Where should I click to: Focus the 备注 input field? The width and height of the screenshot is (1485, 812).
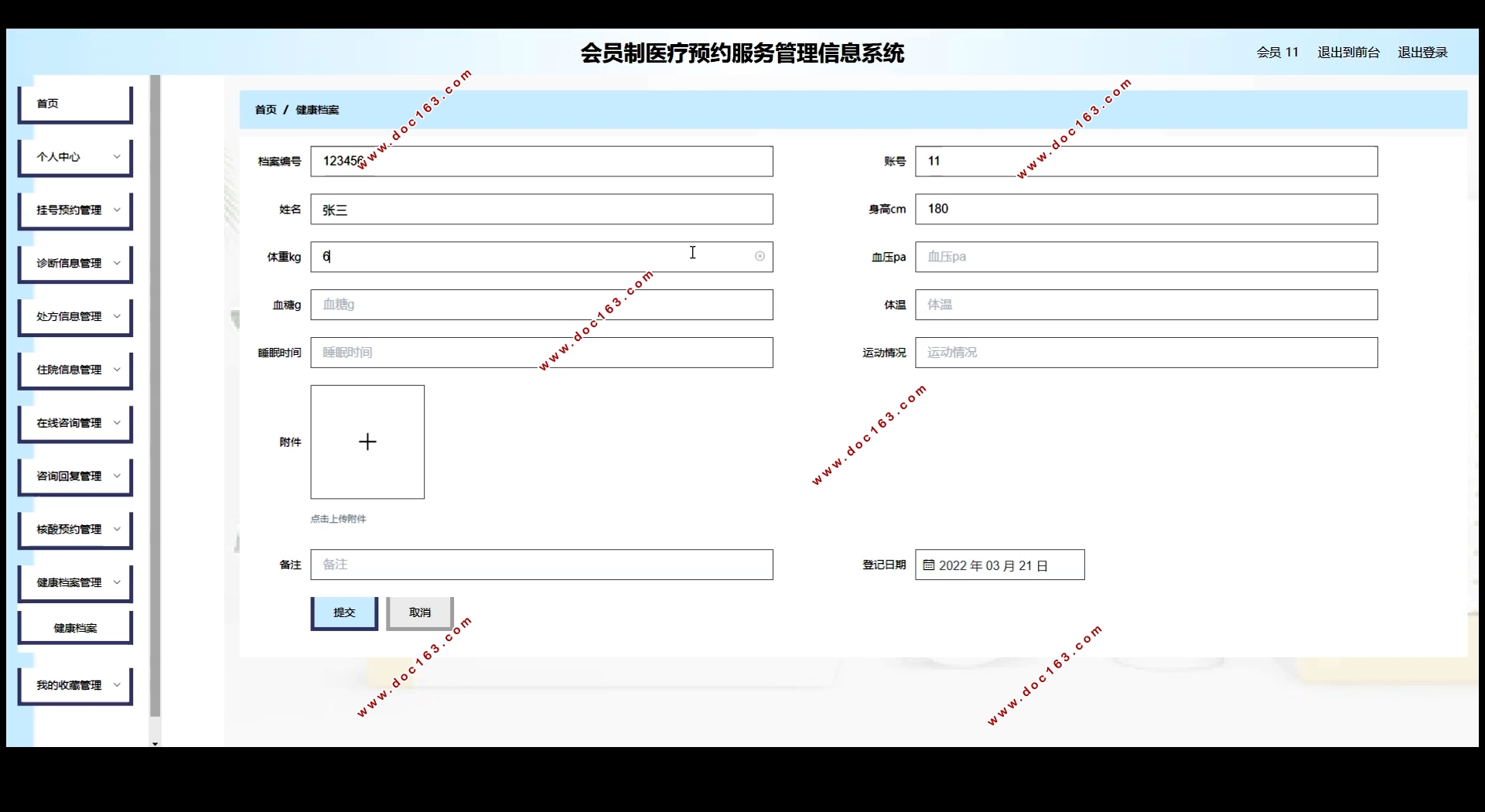(x=541, y=565)
